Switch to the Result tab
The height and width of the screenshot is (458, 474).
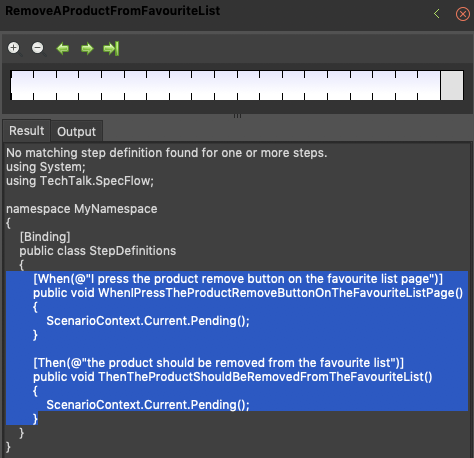27,131
